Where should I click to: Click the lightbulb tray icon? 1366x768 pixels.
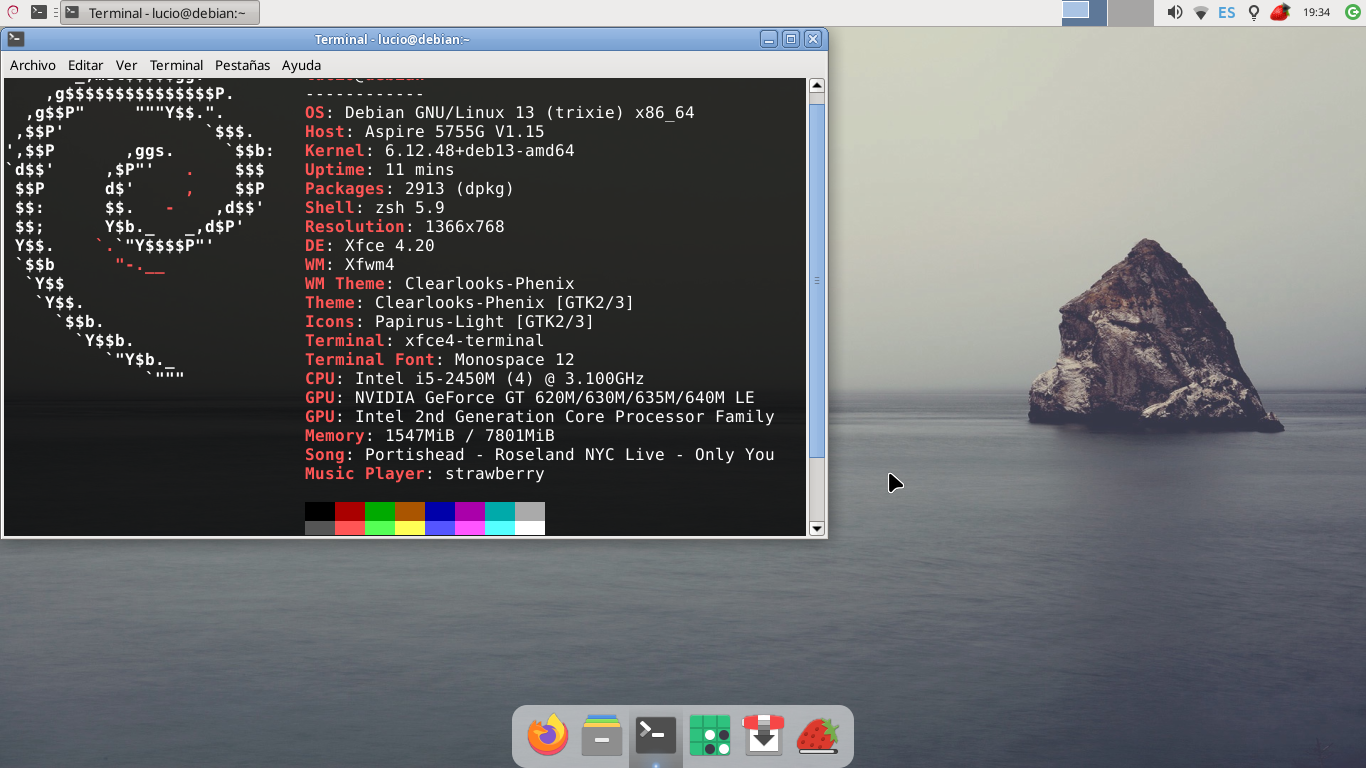click(x=1253, y=12)
